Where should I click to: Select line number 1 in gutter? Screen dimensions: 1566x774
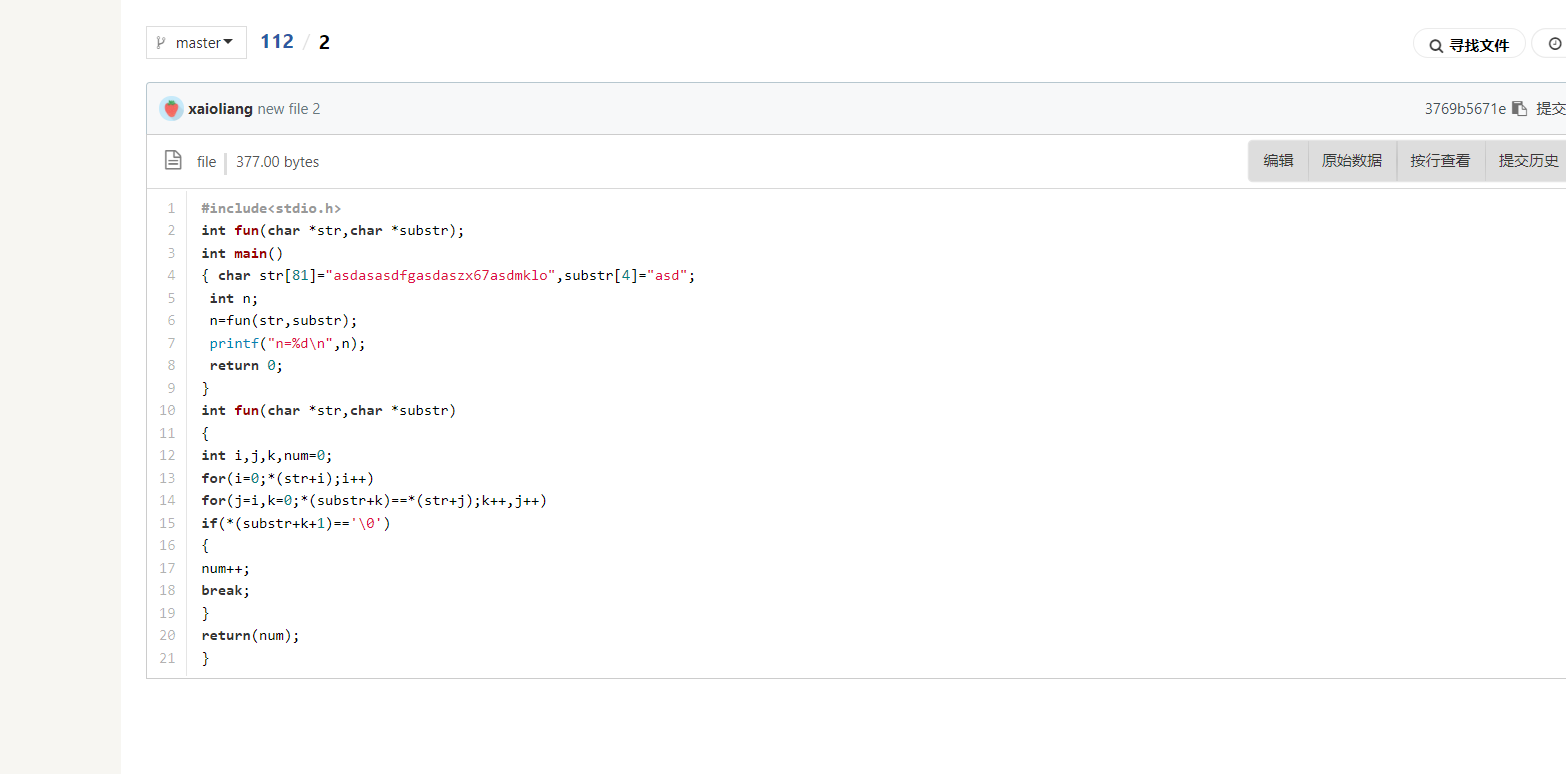tap(171, 208)
